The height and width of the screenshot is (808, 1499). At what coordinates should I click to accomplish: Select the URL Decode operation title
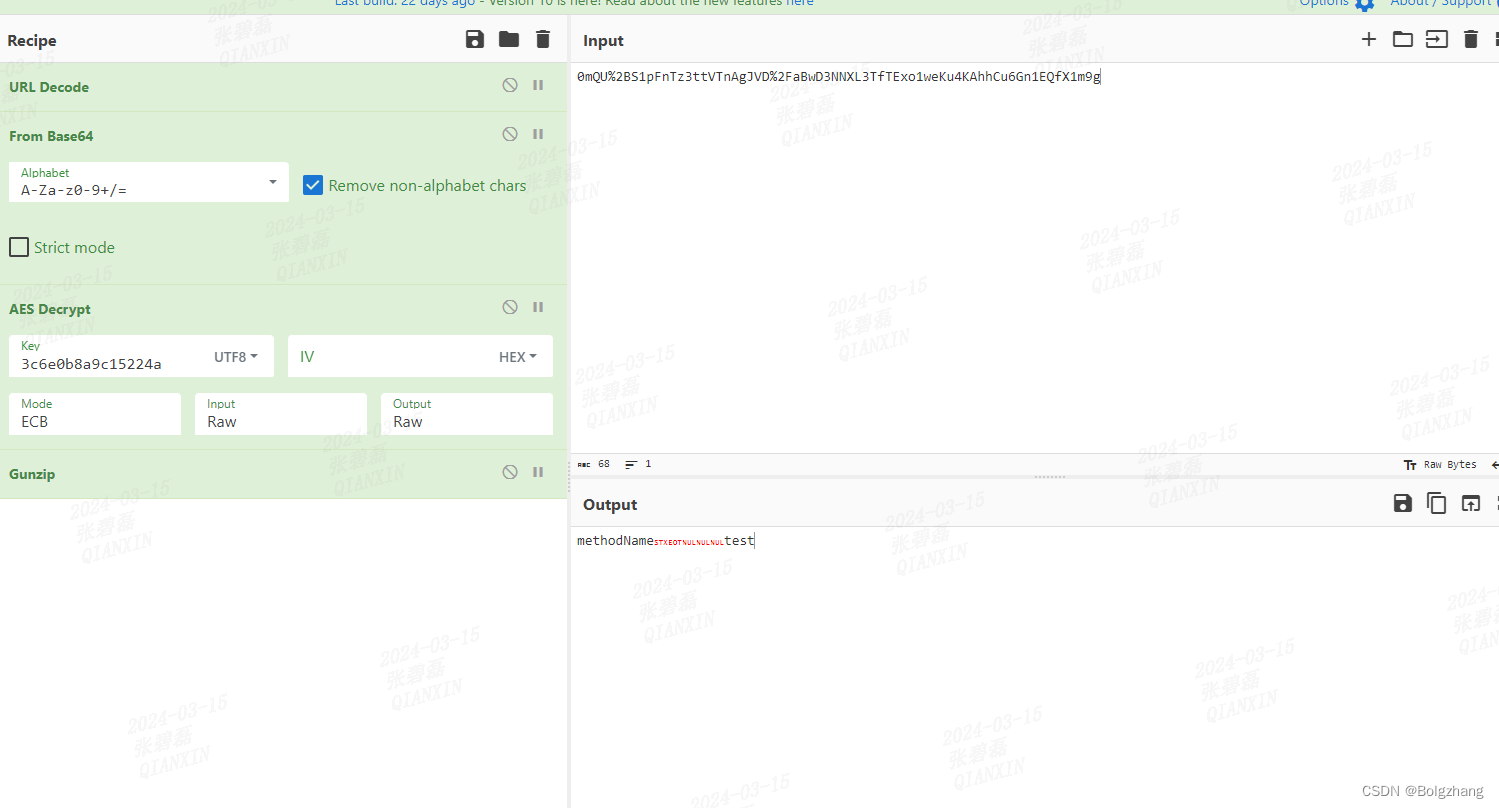(49, 87)
